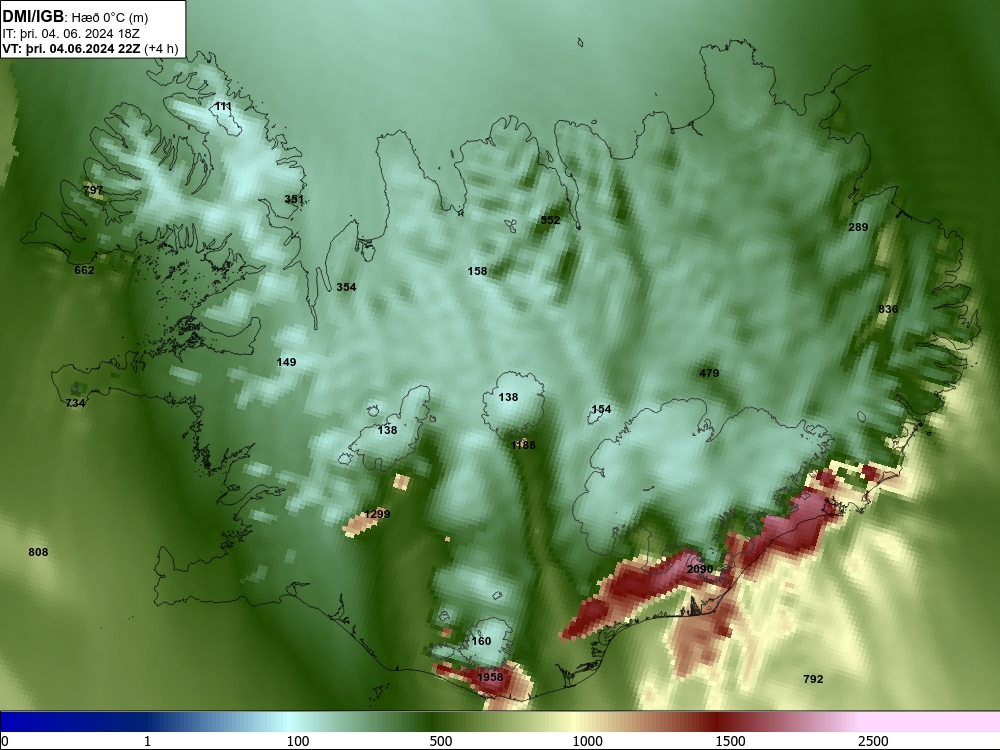Select the 1500 tick label on colour scale
Viewport: 1000px width, 750px height.
pyautogui.click(x=730, y=741)
